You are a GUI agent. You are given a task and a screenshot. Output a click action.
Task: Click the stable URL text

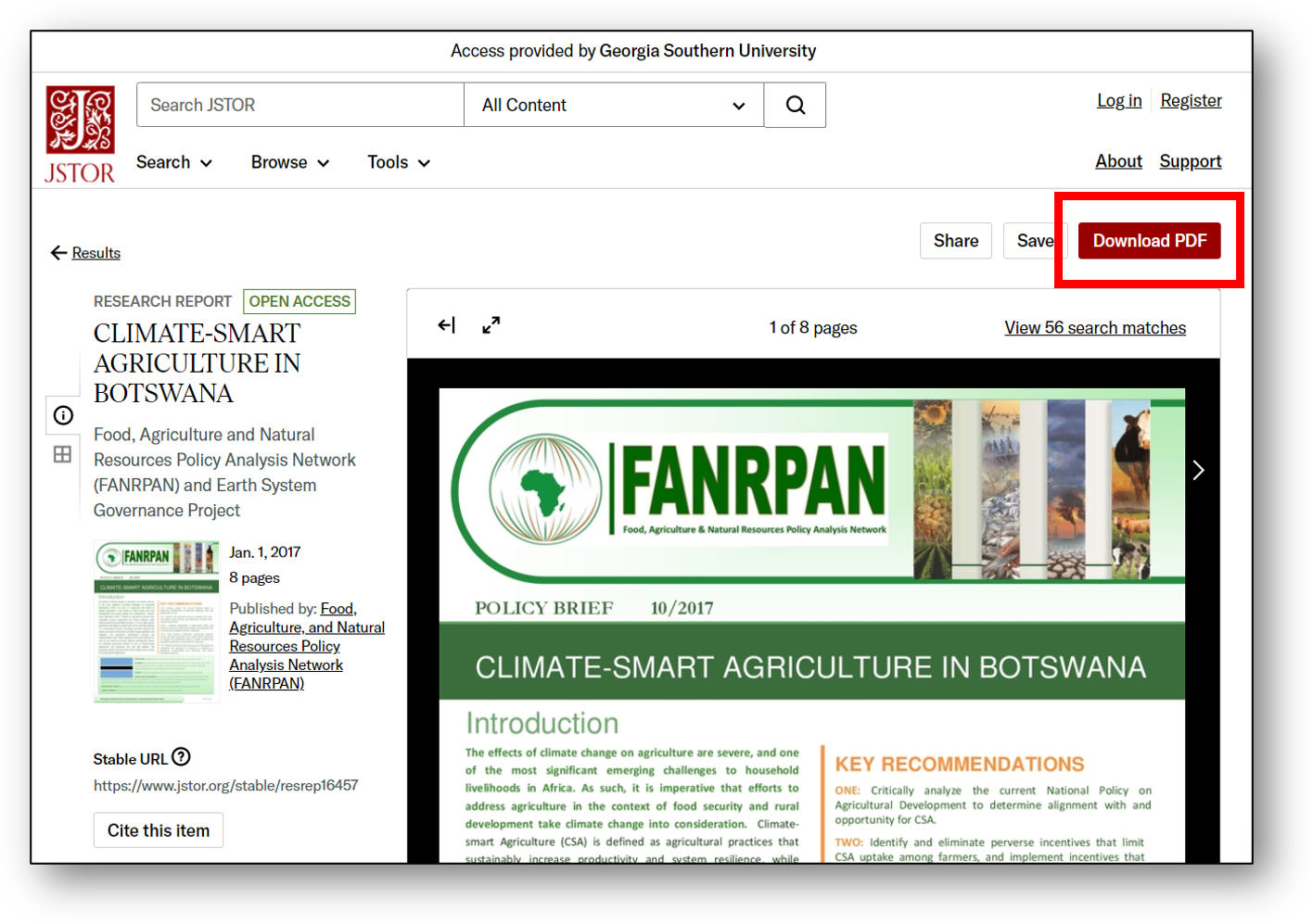(x=225, y=785)
